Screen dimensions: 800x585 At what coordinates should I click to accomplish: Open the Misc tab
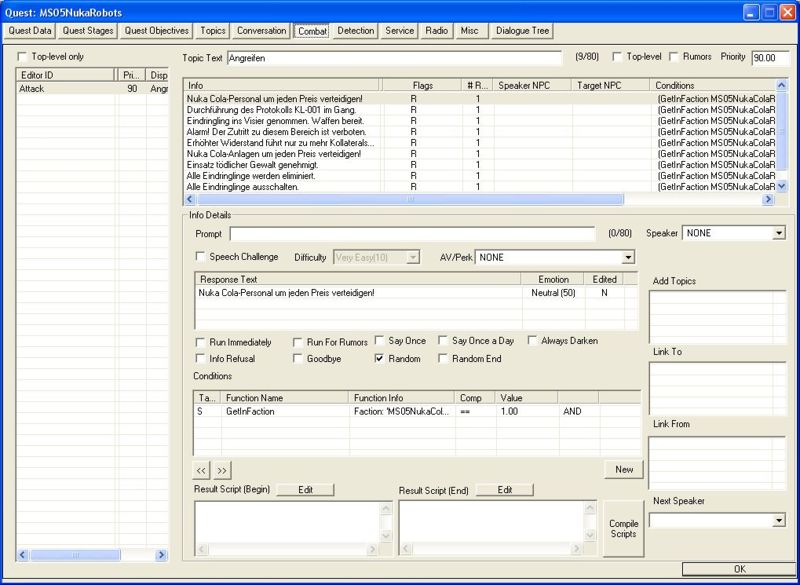coord(469,31)
